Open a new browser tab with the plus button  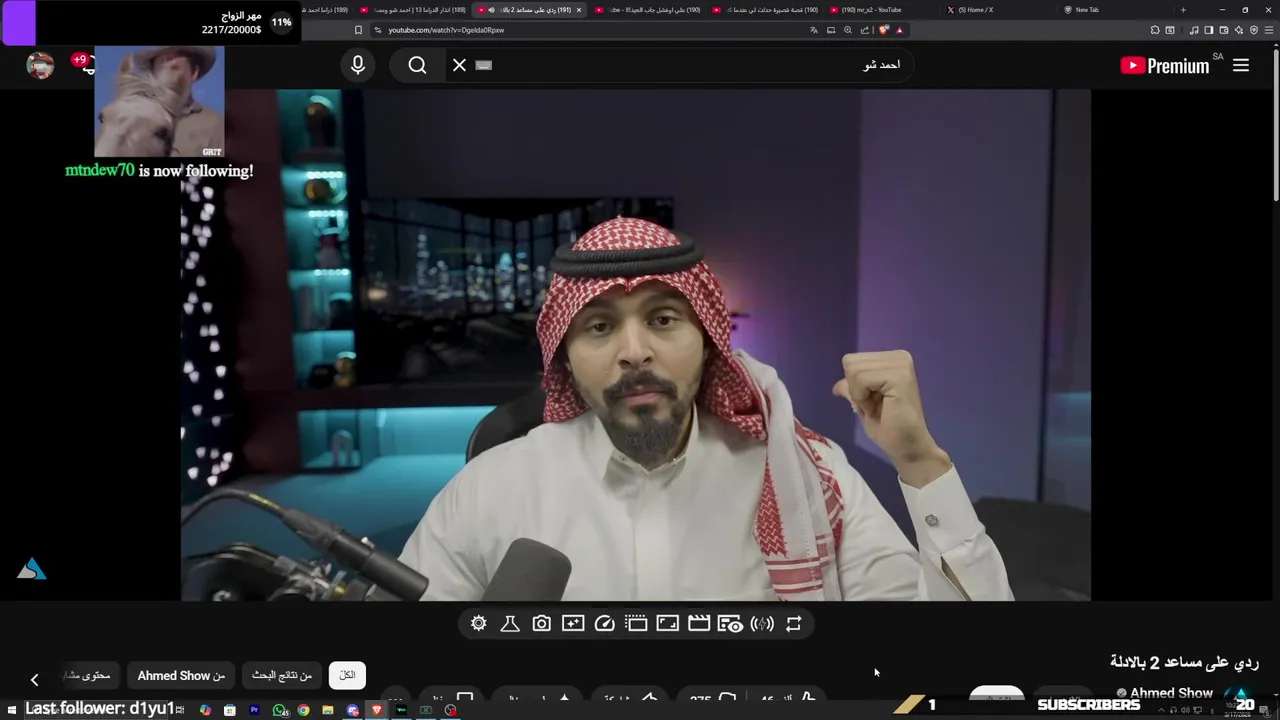(1183, 10)
